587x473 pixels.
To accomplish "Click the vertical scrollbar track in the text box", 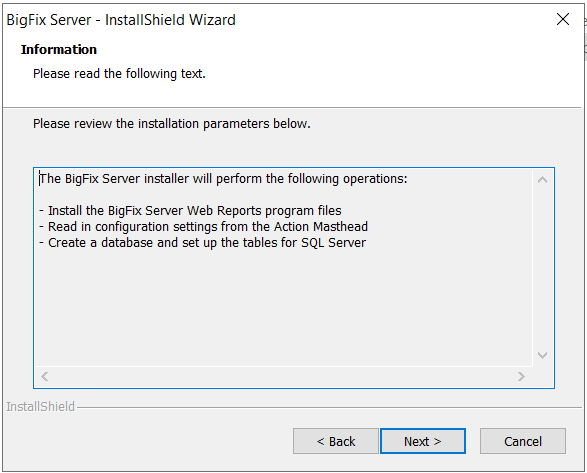I will coord(542,267).
